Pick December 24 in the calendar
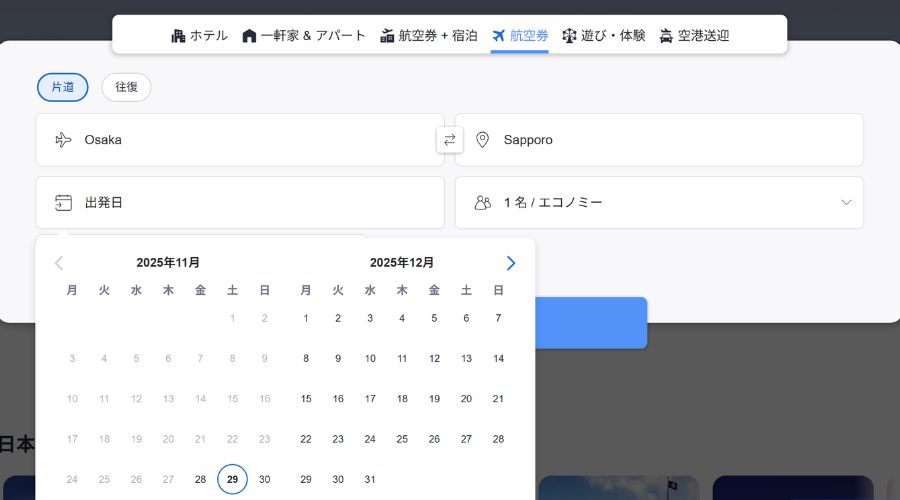The image size is (900, 500). (370, 439)
